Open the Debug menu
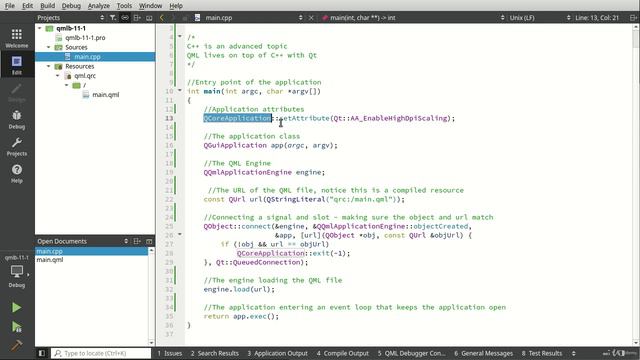This screenshot has height=360, width=640. tap(71, 6)
